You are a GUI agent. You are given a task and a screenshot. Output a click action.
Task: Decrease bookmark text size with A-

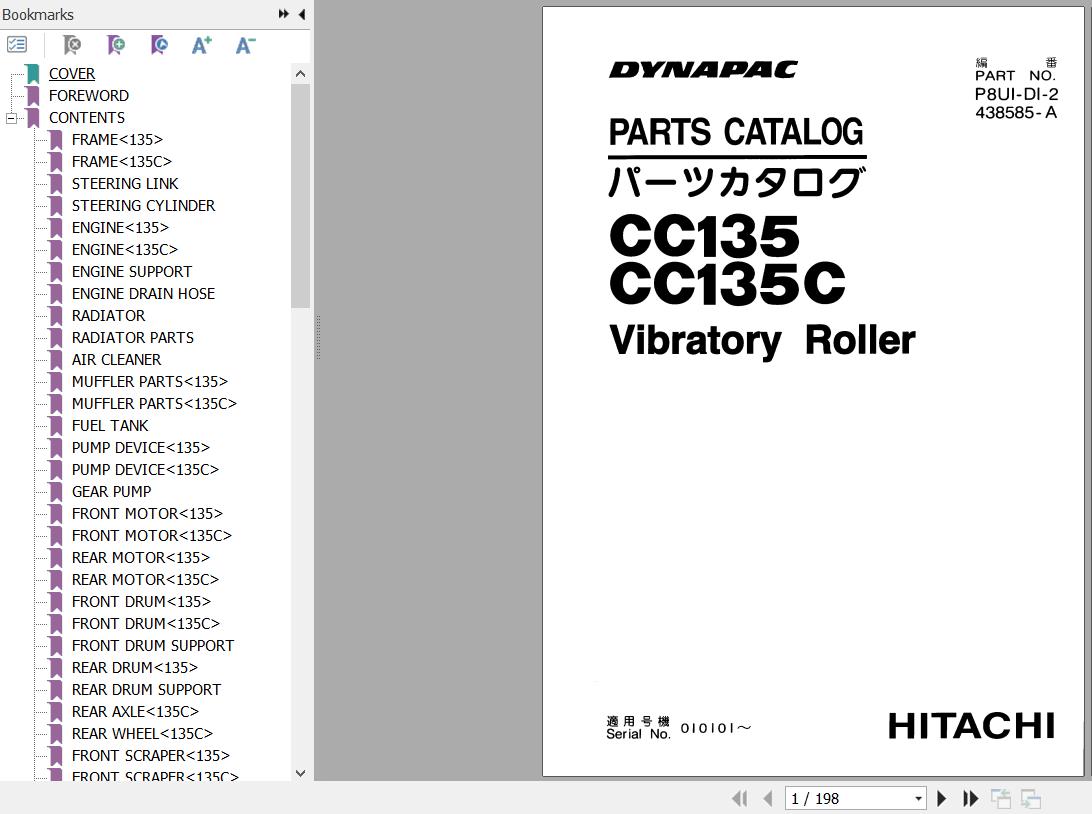pyautogui.click(x=245, y=45)
